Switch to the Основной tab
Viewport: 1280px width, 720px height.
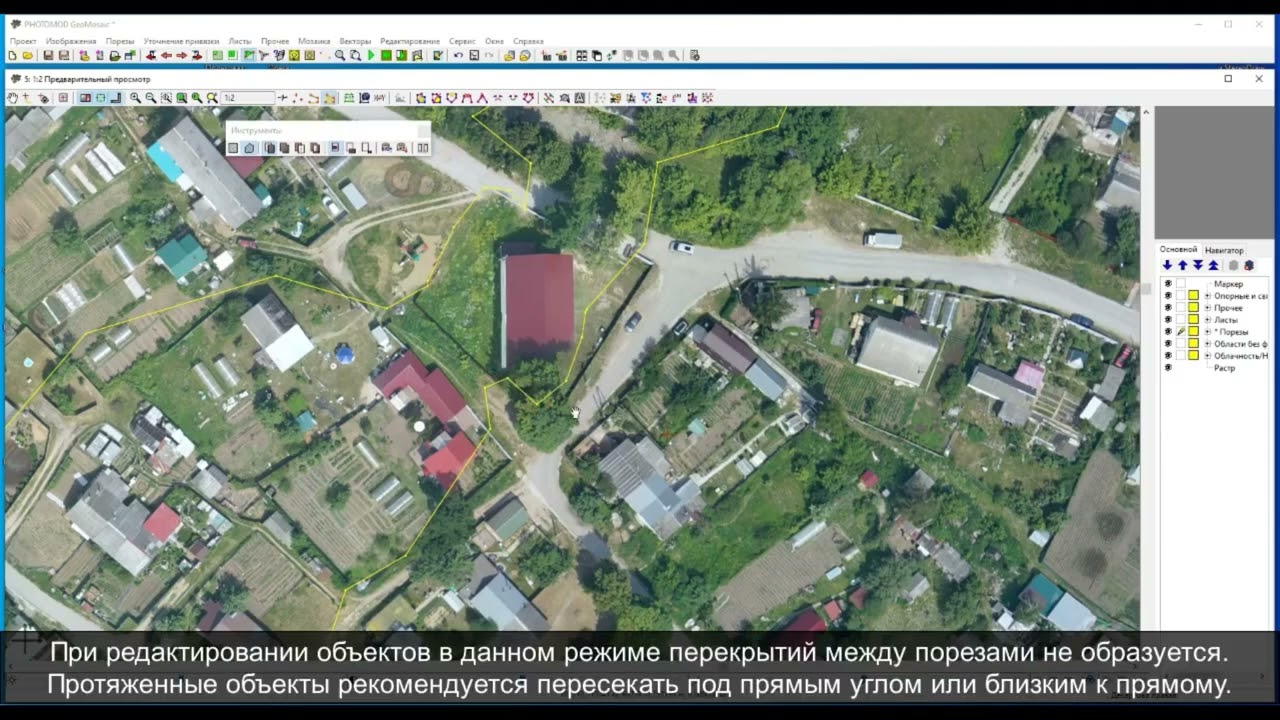pos(1178,249)
